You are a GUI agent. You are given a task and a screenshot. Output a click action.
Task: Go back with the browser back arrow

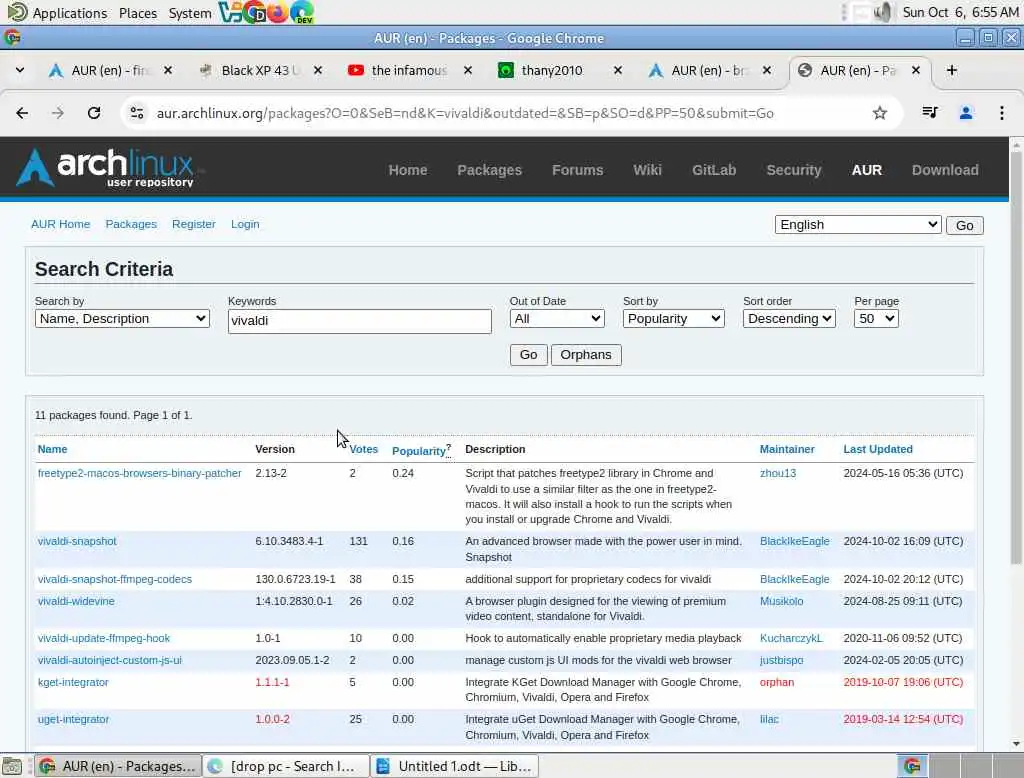coord(22,113)
